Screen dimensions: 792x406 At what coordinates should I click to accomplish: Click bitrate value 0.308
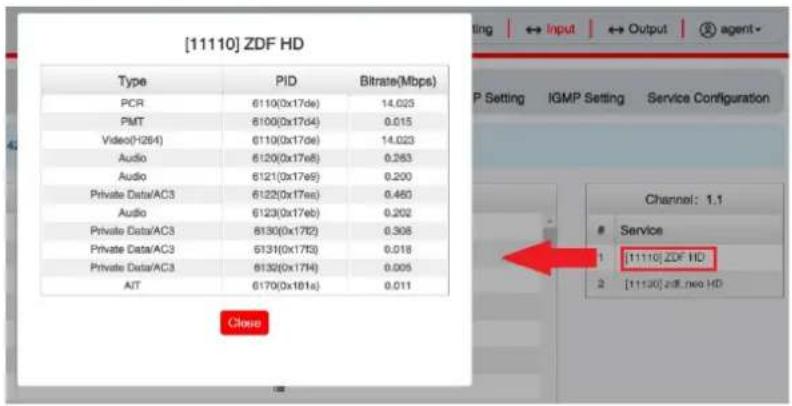pyautogui.click(x=398, y=231)
